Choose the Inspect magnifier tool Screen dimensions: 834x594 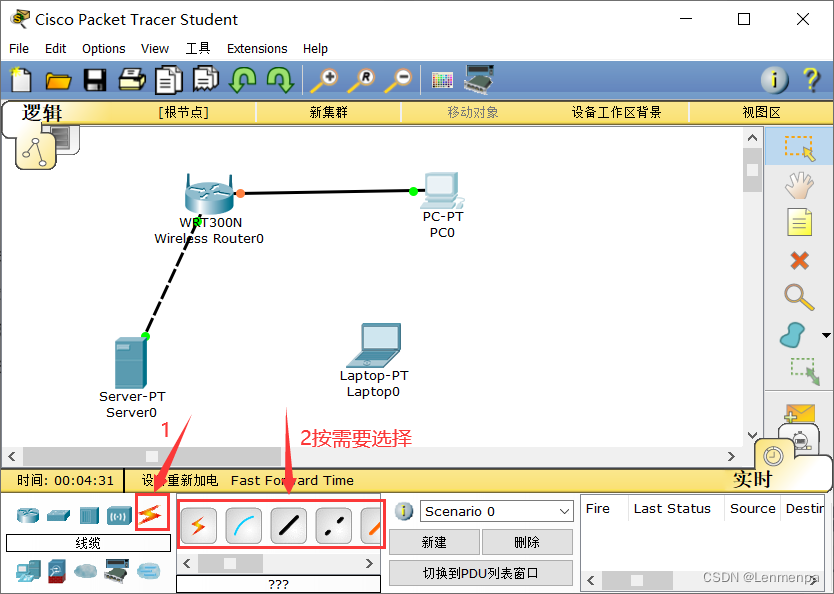[799, 298]
